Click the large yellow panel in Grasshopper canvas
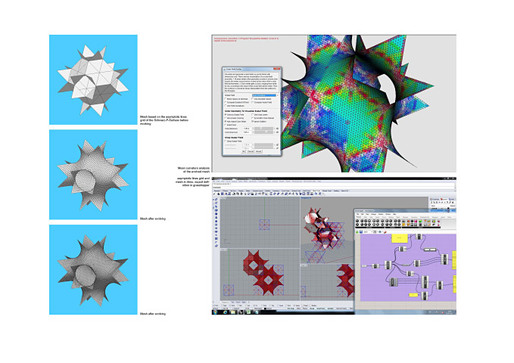Screen dimensions: 514x363 point(399,238)
